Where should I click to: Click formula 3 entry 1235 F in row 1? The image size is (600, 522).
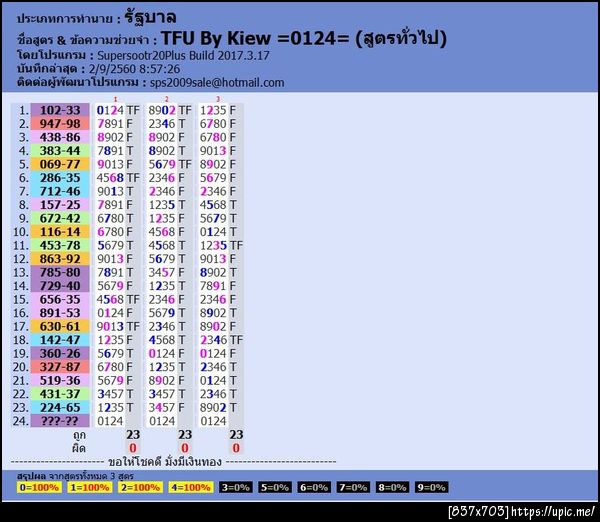(x=218, y=110)
